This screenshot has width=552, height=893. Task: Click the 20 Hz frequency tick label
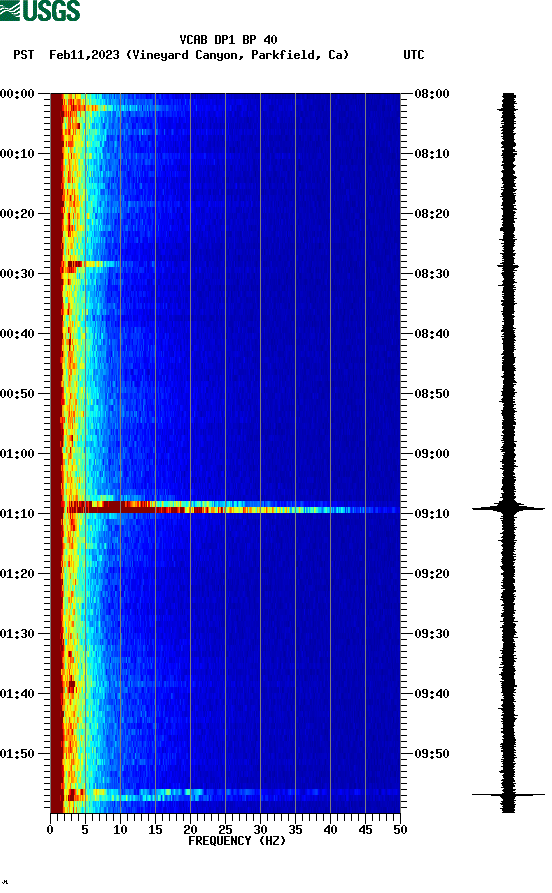coord(190,830)
